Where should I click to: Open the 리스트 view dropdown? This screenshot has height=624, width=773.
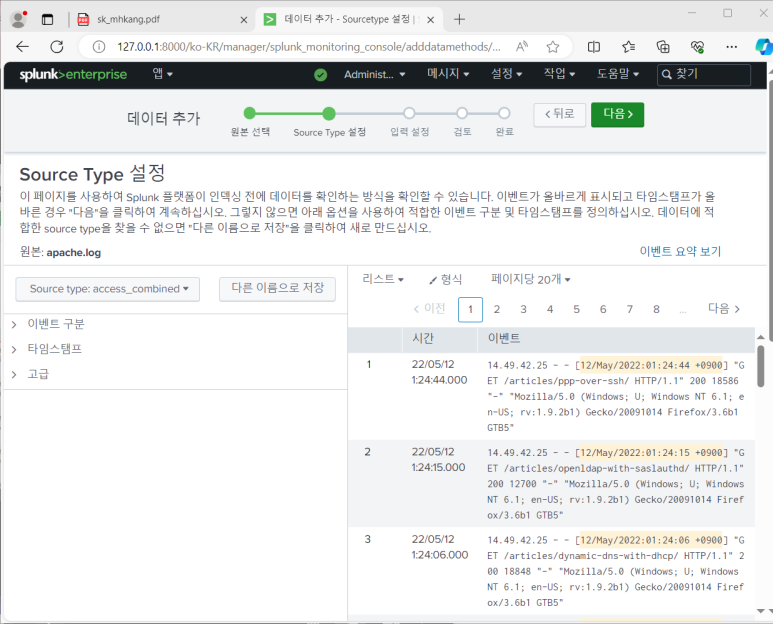pyautogui.click(x=383, y=279)
